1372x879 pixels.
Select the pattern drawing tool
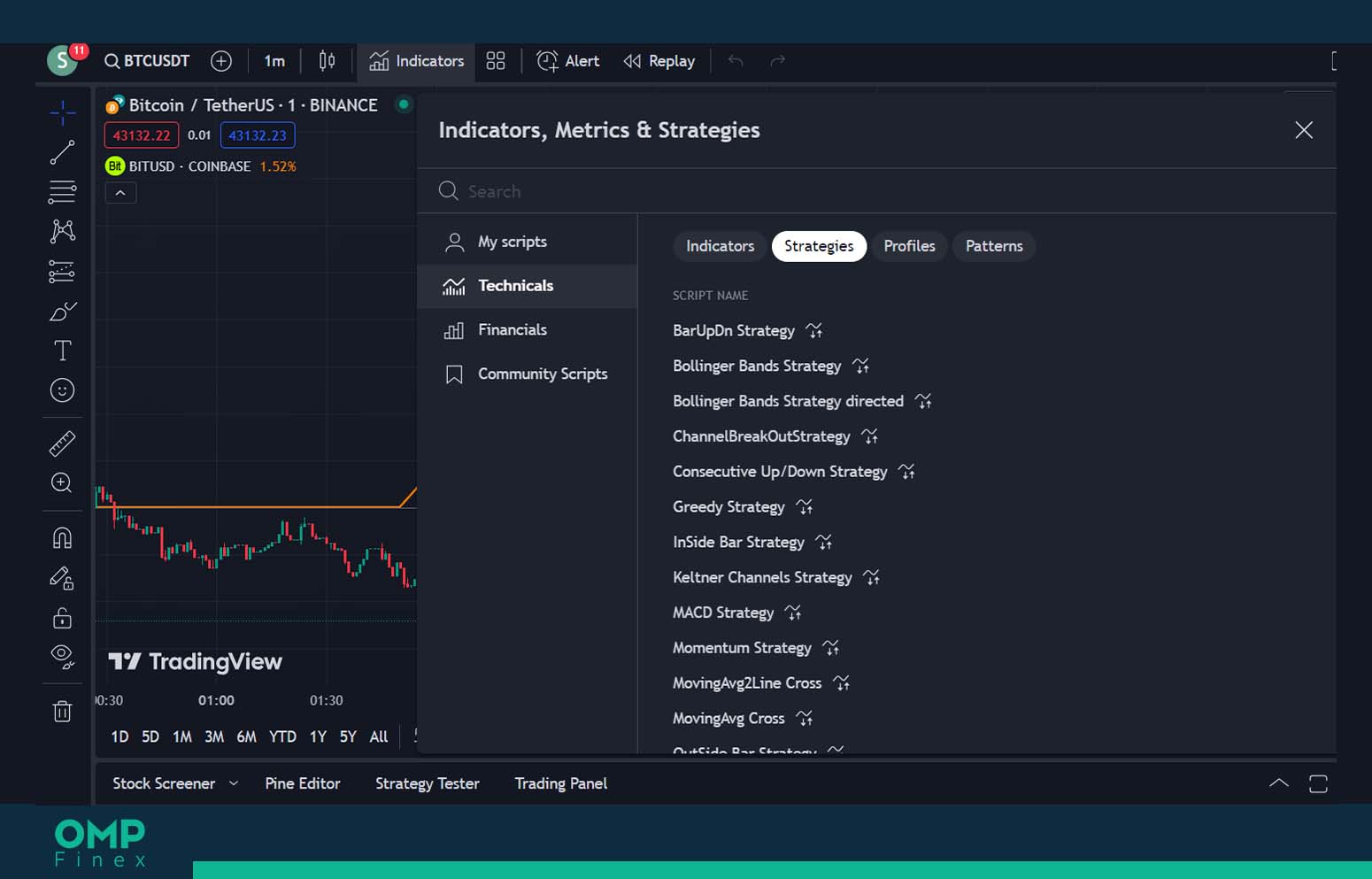click(62, 231)
